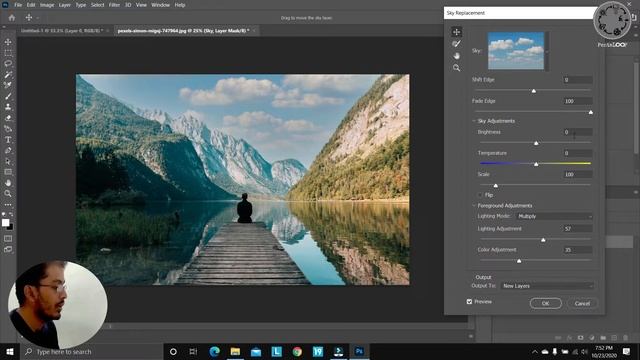Open Google Chrome from the taskbar

[x=297, y=351]
